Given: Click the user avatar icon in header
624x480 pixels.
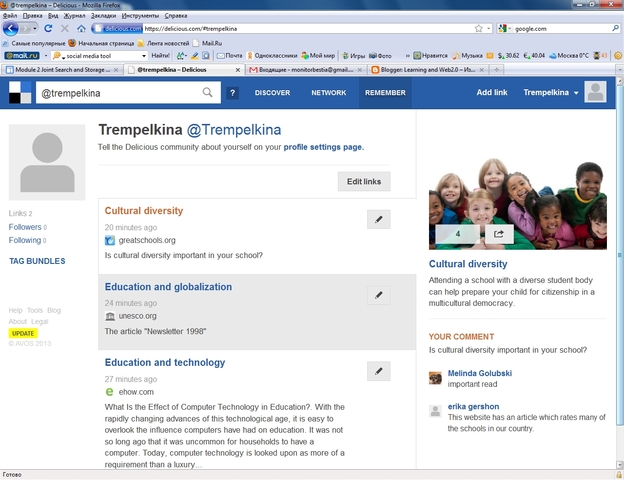Looking at the screenshot, I should tap(595, 92).
